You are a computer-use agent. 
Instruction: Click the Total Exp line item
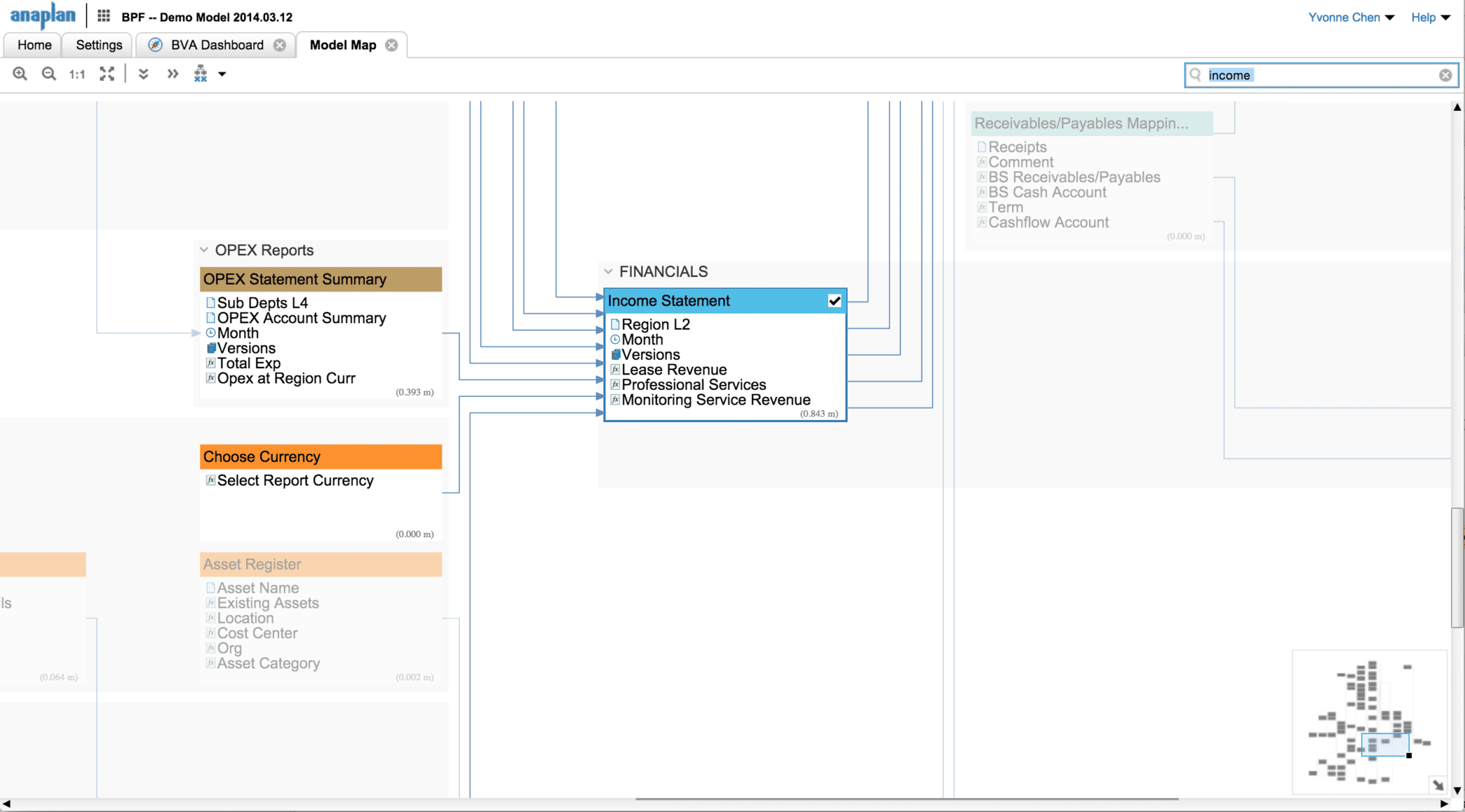pos(248,363)
